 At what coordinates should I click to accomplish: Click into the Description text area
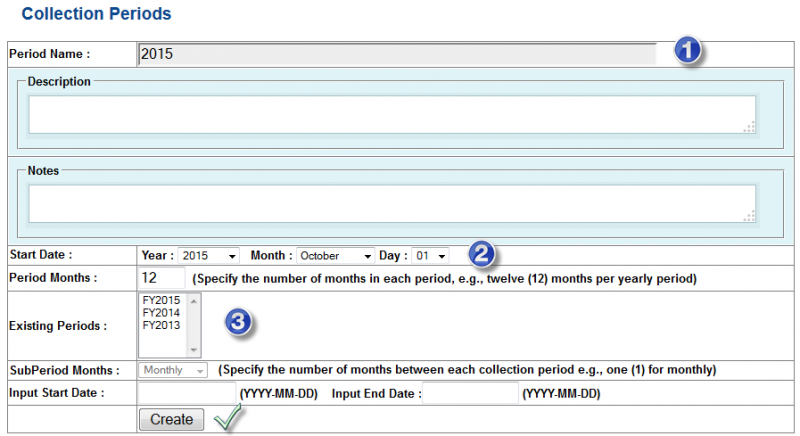[390, 114]
